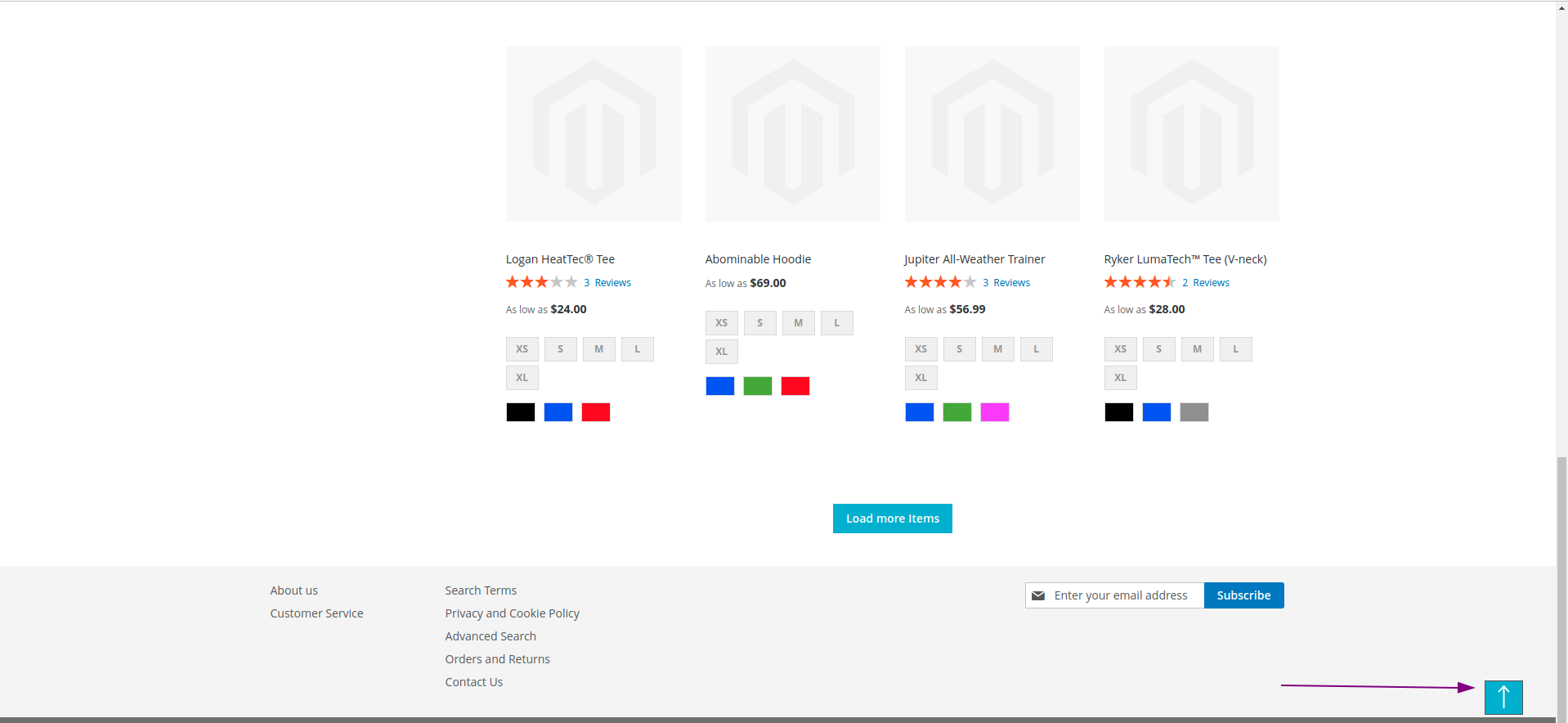The image size is (1568, 723).
Task: Open the Contact Us footer link
Action: coord(474,682)
